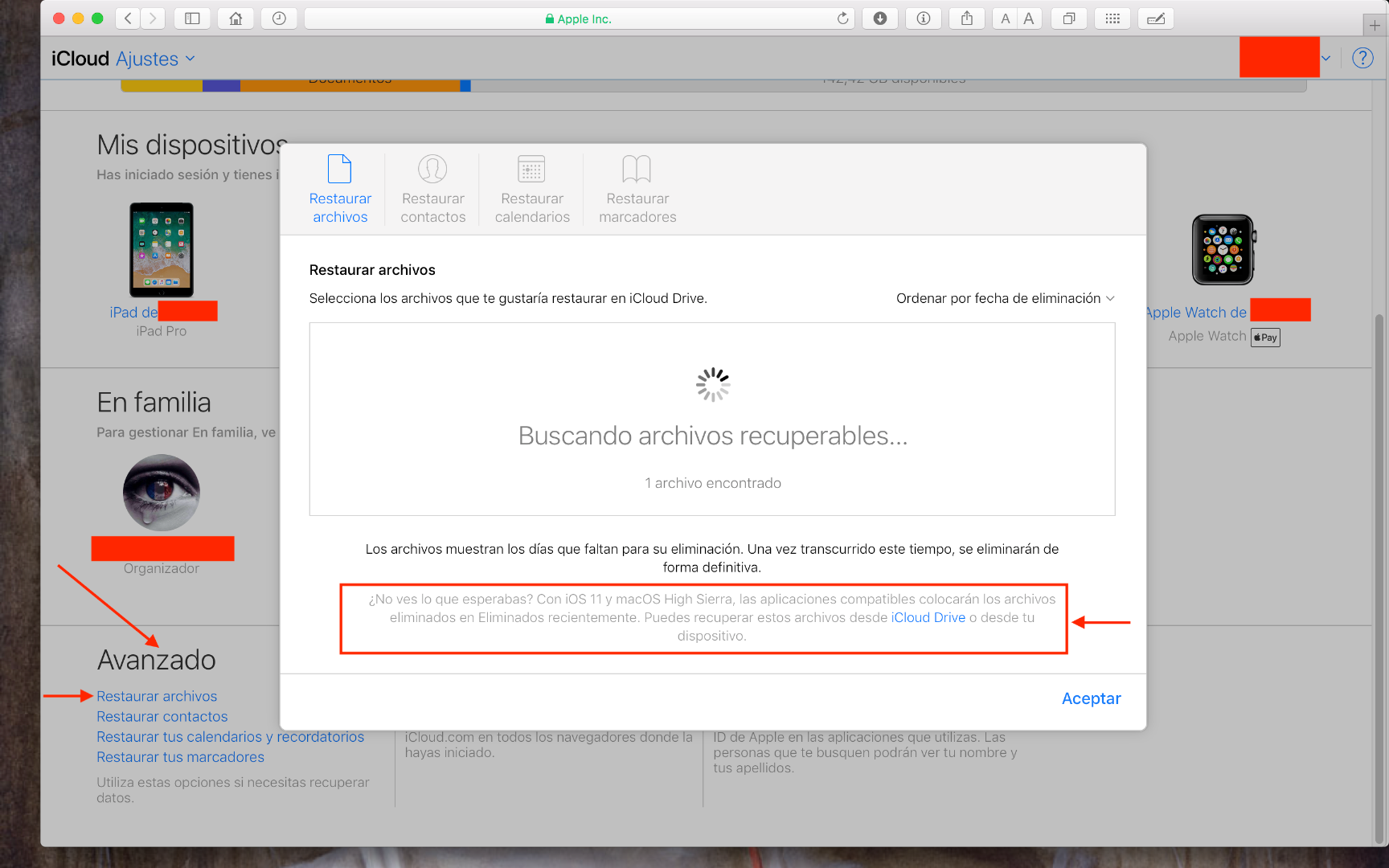Open iCloud help question mark

pos(1362,58)
